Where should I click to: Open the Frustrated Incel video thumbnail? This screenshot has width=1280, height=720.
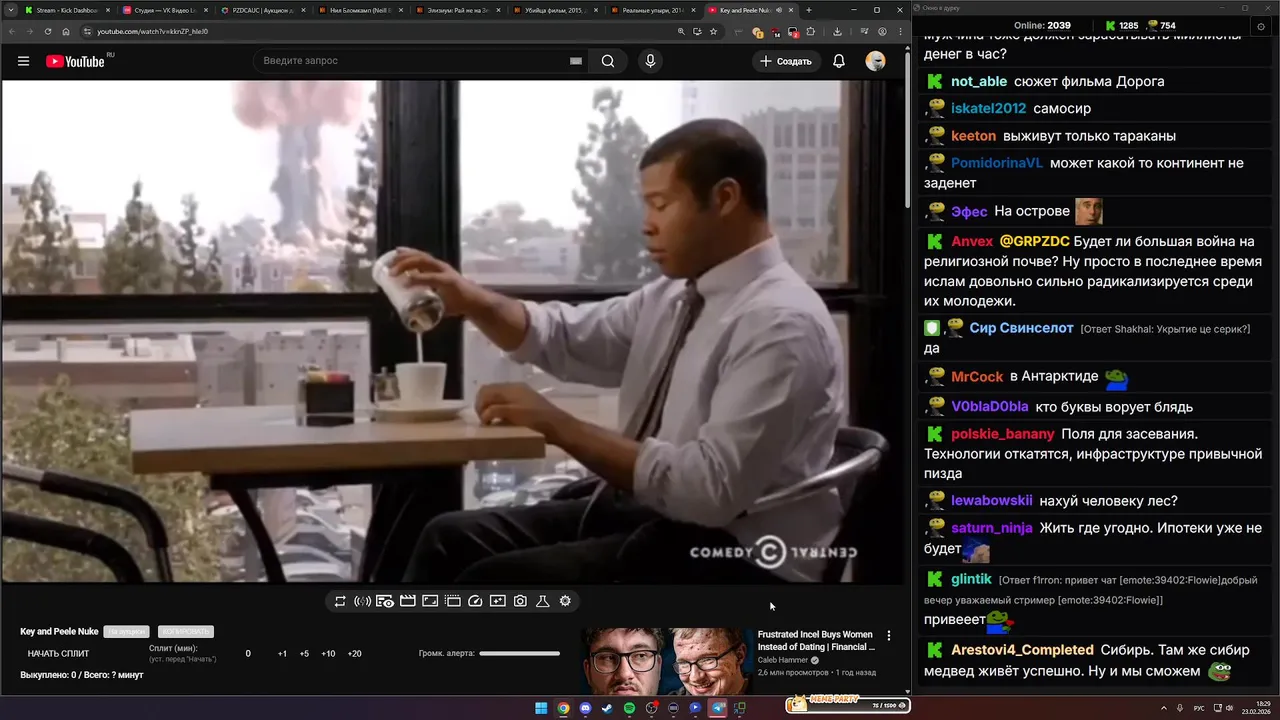pyautogui.click(x=668, y=661)
